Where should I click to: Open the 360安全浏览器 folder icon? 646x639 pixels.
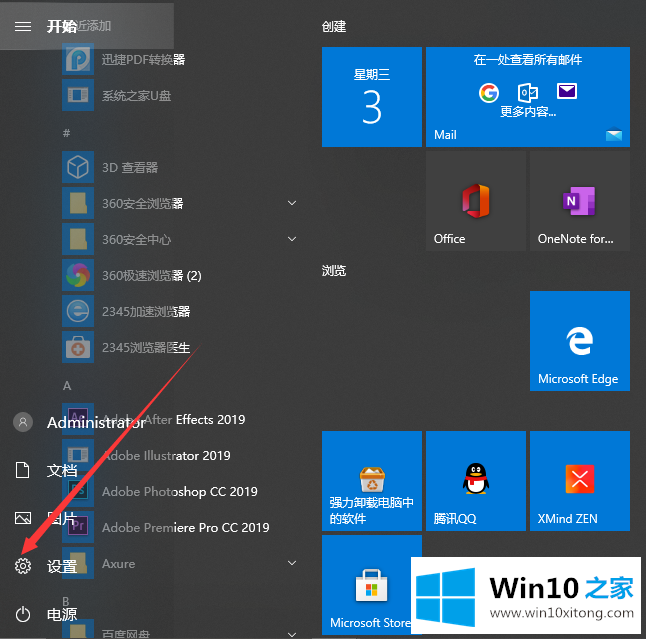click(x=78, y=203)
